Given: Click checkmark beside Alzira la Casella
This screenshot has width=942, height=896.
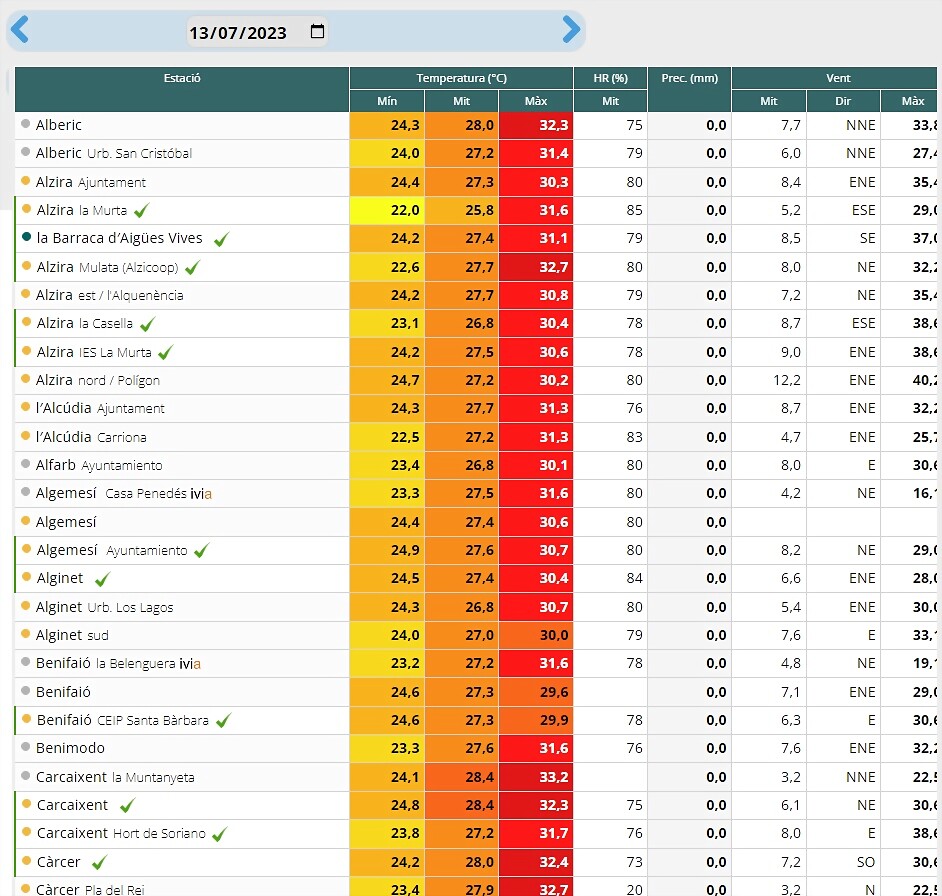Looking at the screenshot, I should 147,325.
